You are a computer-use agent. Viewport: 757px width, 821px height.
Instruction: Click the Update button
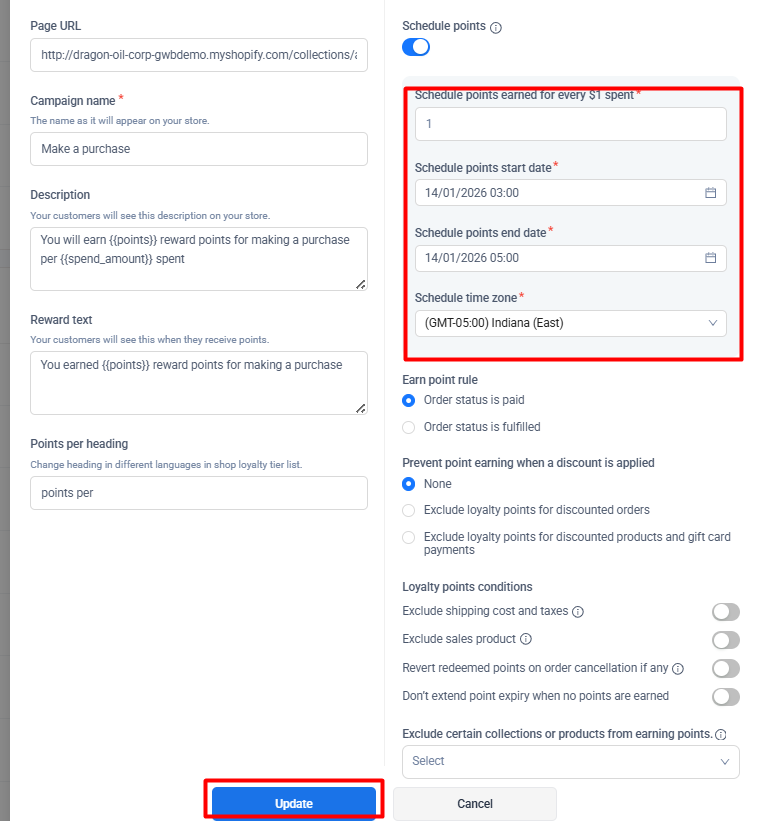[x=294, y=804]
